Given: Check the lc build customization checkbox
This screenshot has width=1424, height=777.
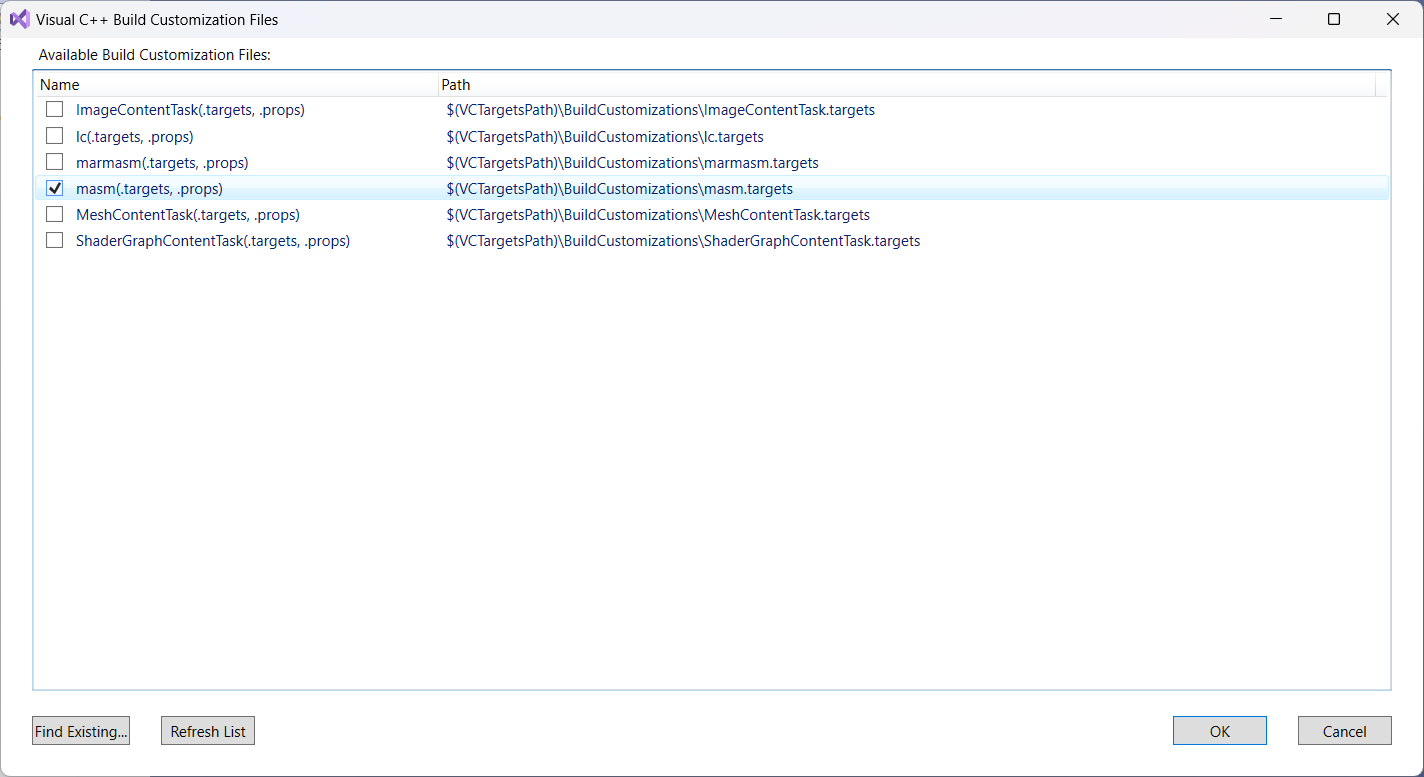Looking at the screenshot, I should 55,136.
